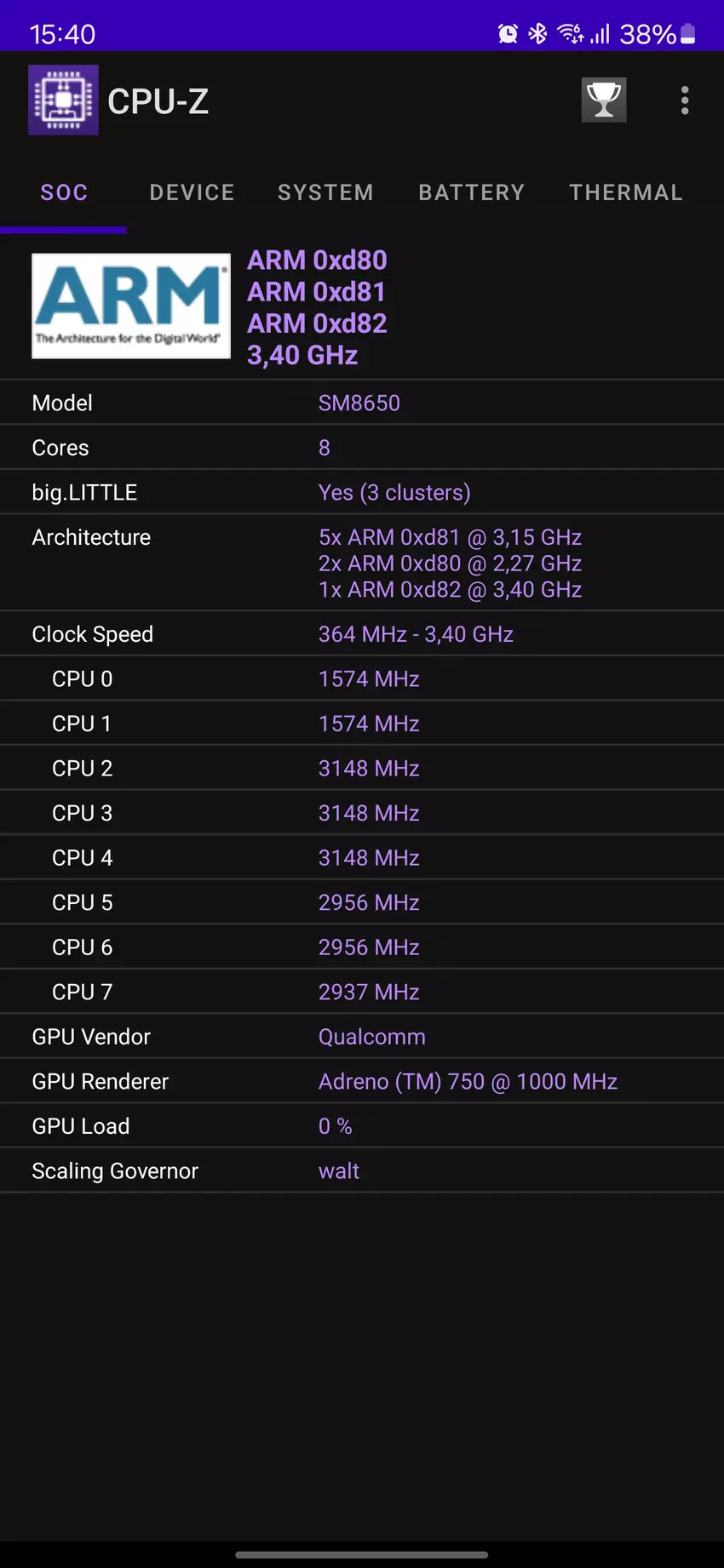Tap the Wi-Fi status icon
The image size is (724, 1568).
click(x=570, y=34)
